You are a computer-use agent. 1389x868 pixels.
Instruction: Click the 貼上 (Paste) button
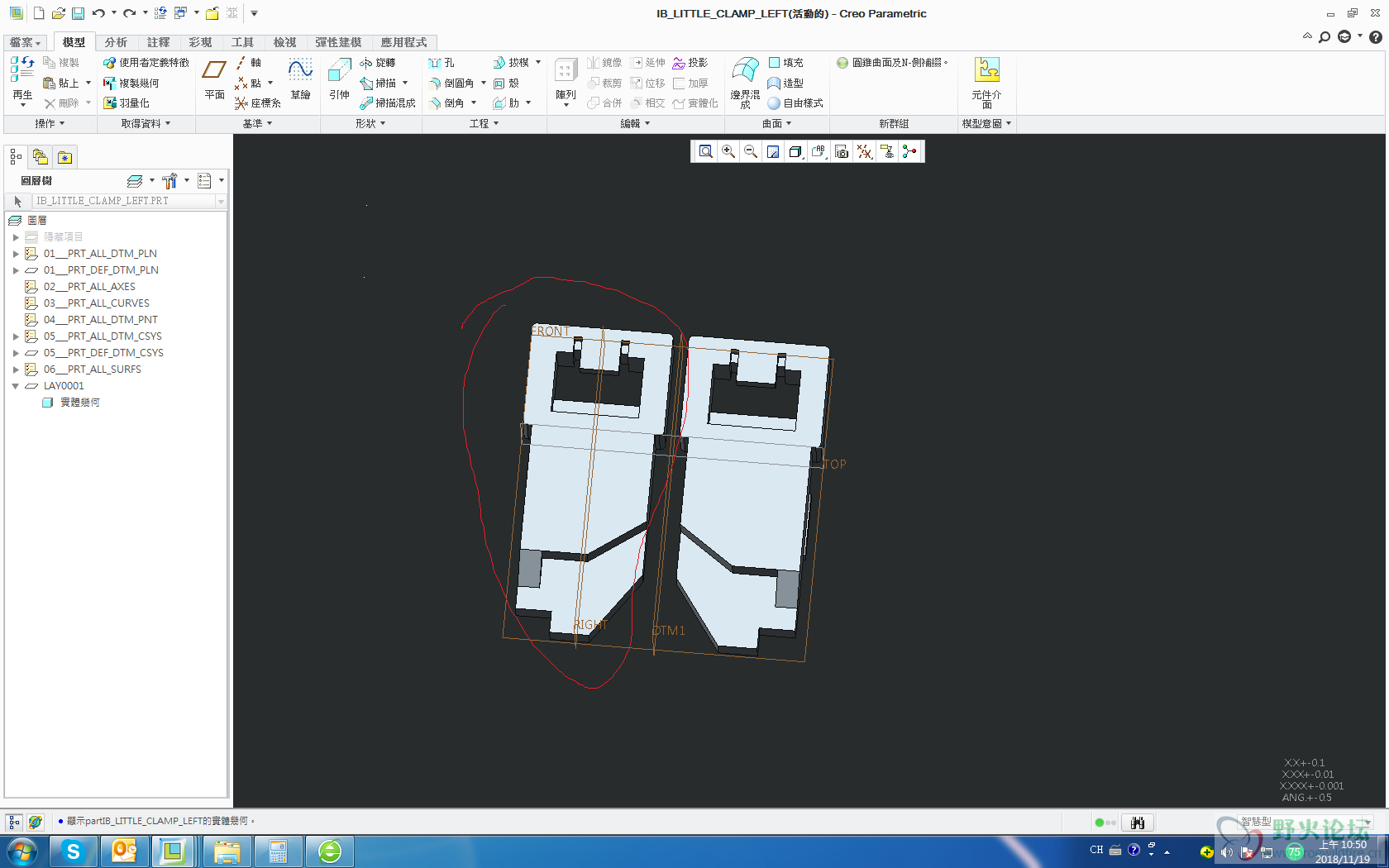pos(61,83)
